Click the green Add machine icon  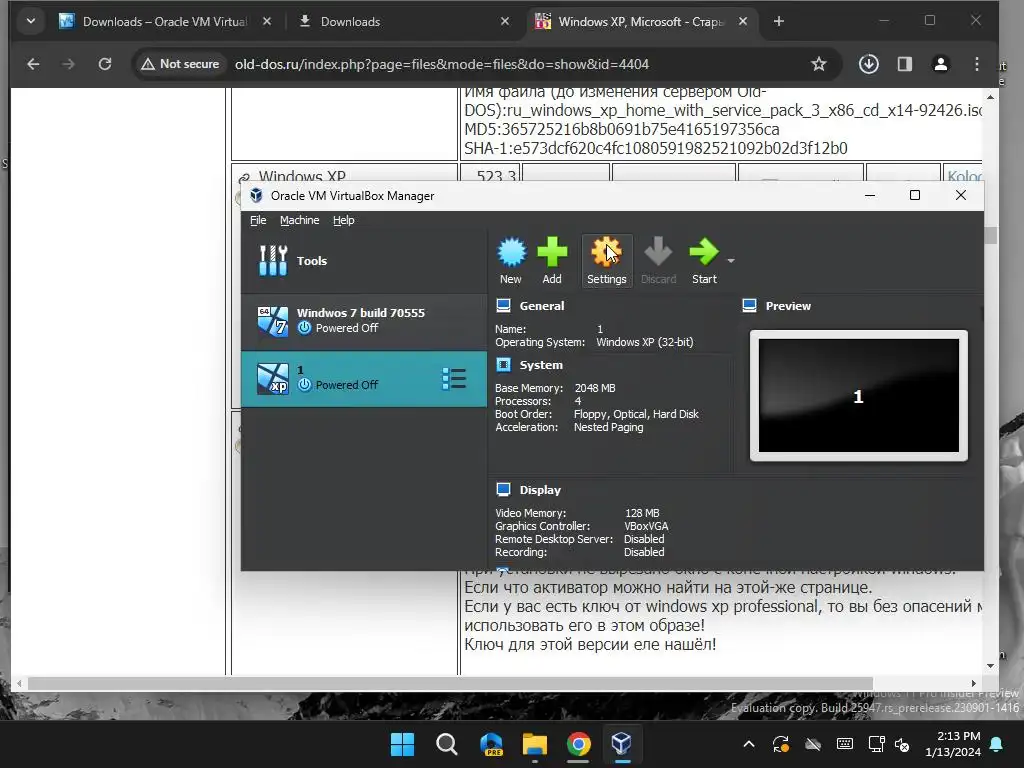552,261
